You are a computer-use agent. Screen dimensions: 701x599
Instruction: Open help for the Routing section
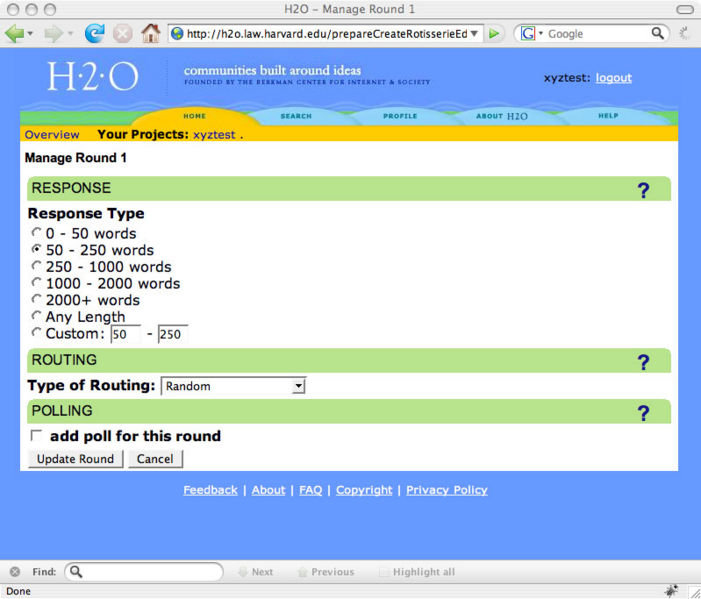point(643,362)
